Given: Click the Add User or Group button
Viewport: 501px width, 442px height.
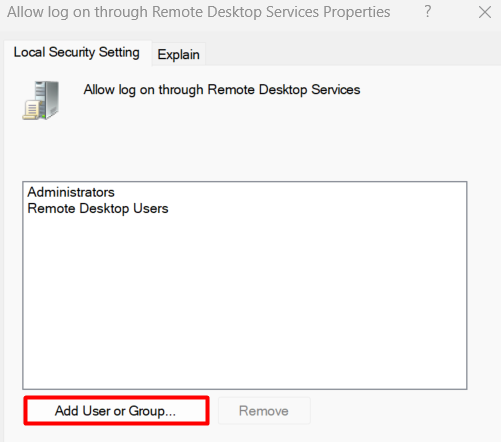Looking at the screenshot, I should pos(116,411).
